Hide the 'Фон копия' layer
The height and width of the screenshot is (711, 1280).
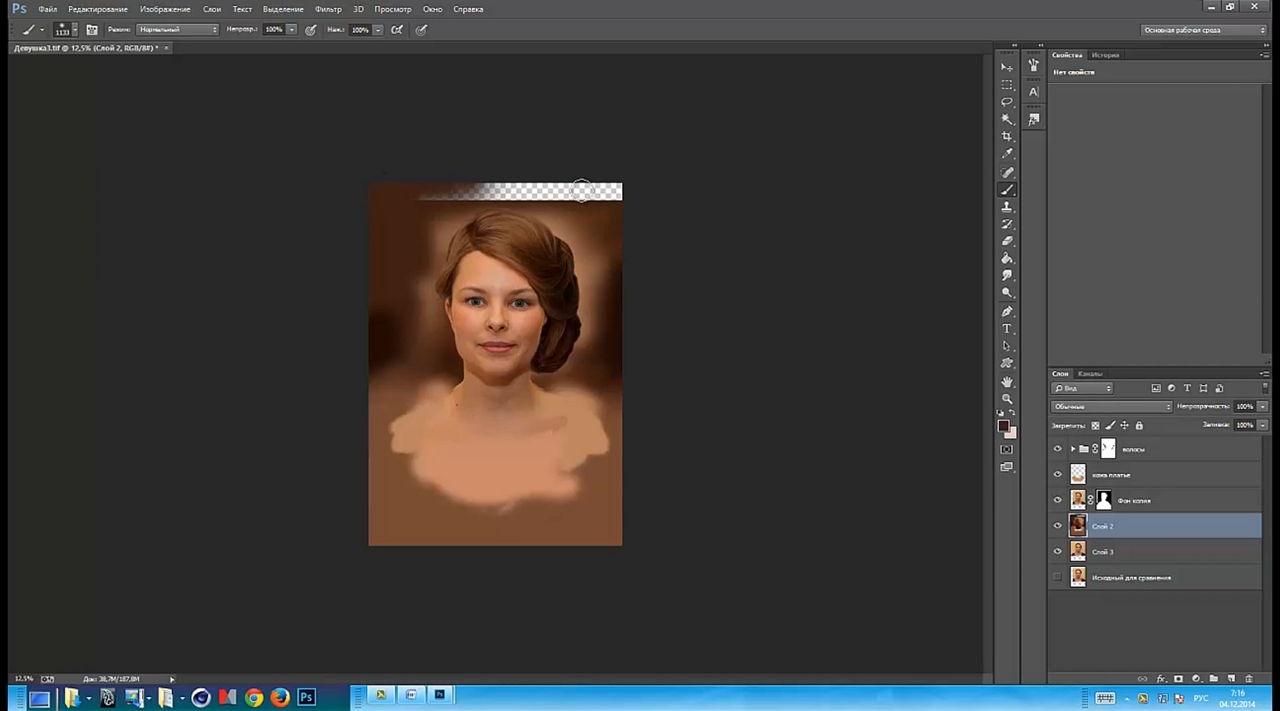coord(1058,500)
